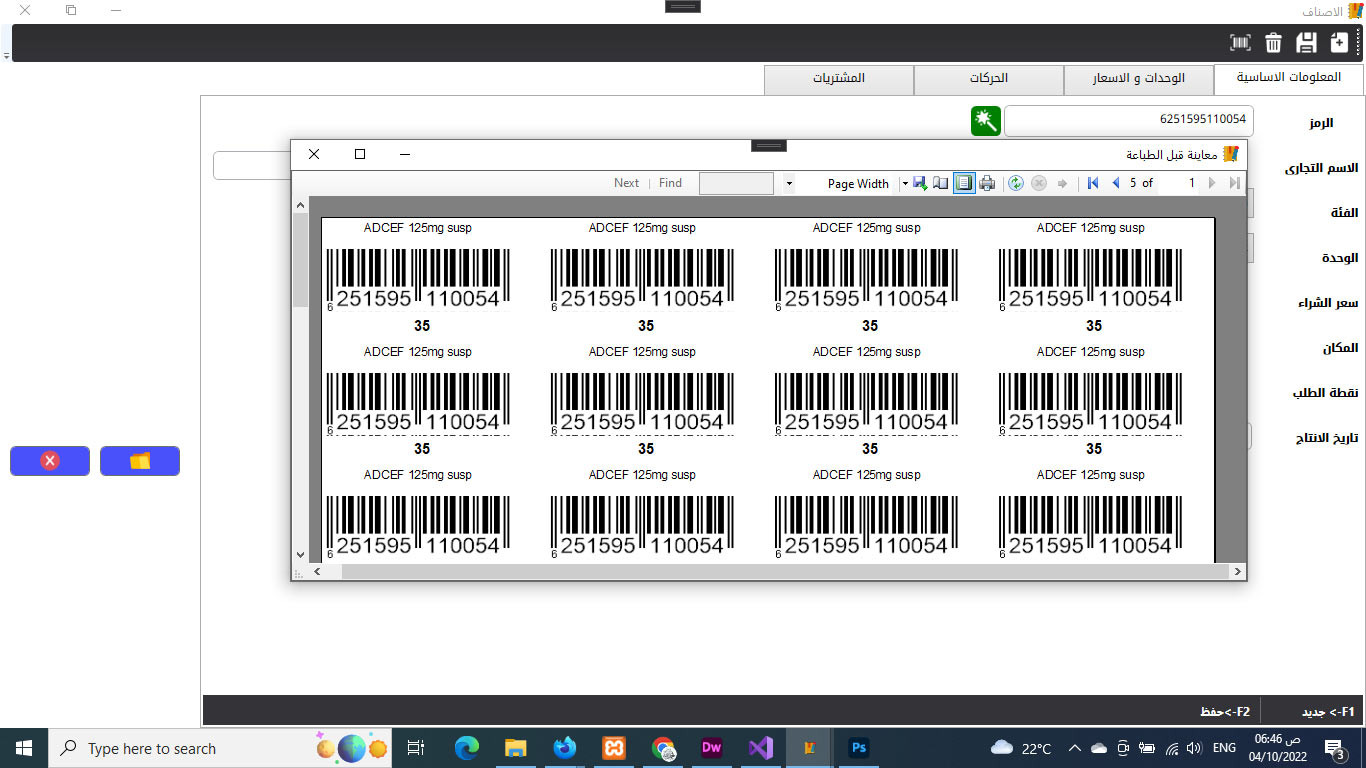Screen dimensions: 1366x768
Task: Click the الاسم التجاري label
Action: 1321,168
